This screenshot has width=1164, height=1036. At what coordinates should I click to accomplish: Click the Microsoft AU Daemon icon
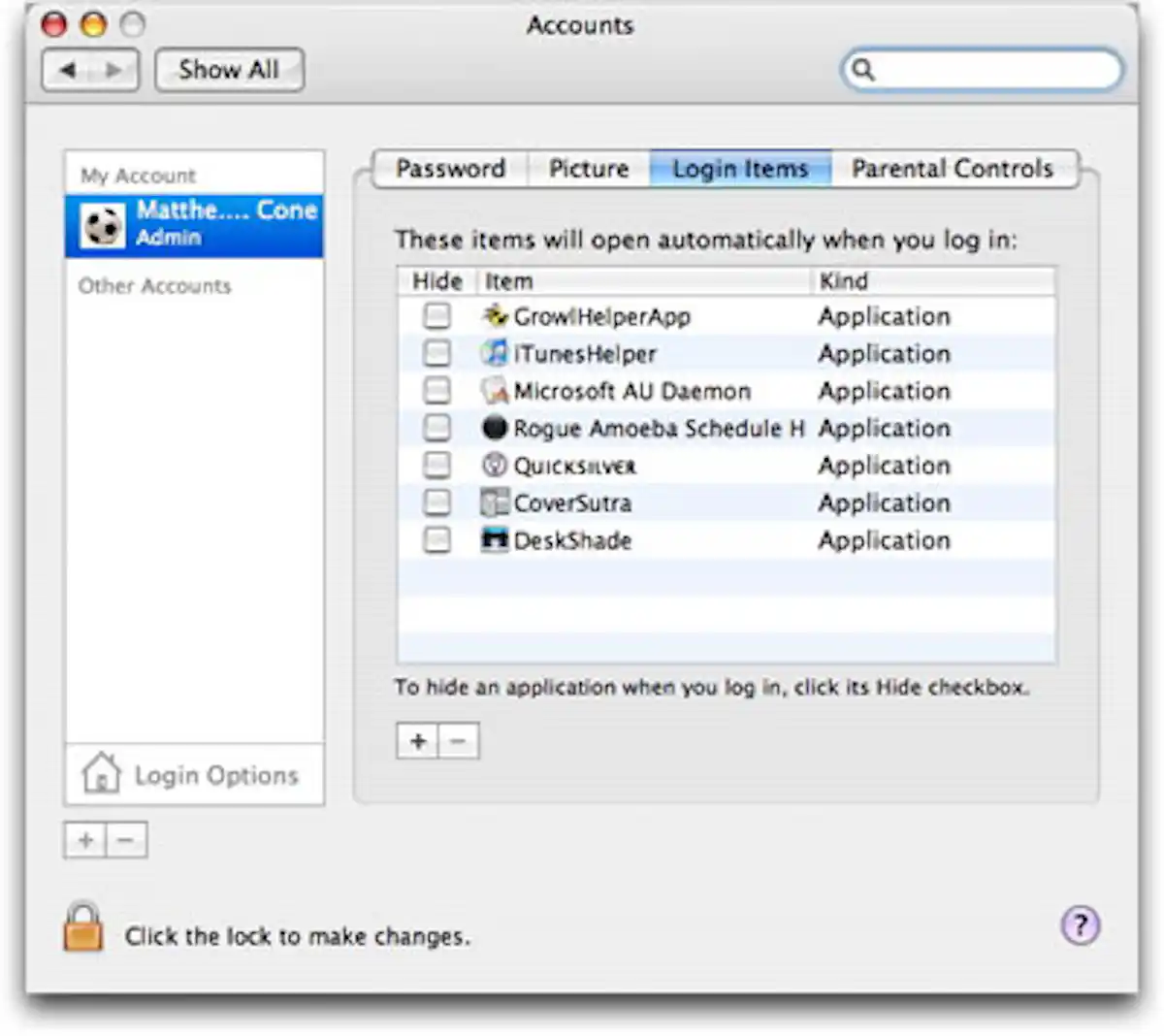click(495, 390)
